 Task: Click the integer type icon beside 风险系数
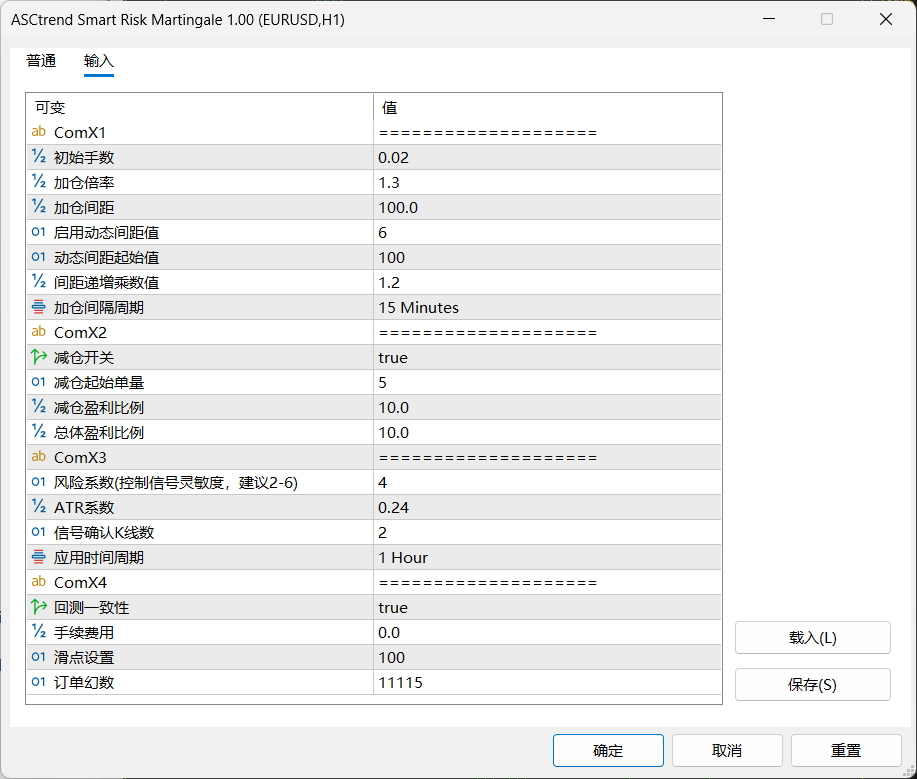pos(39,482)
